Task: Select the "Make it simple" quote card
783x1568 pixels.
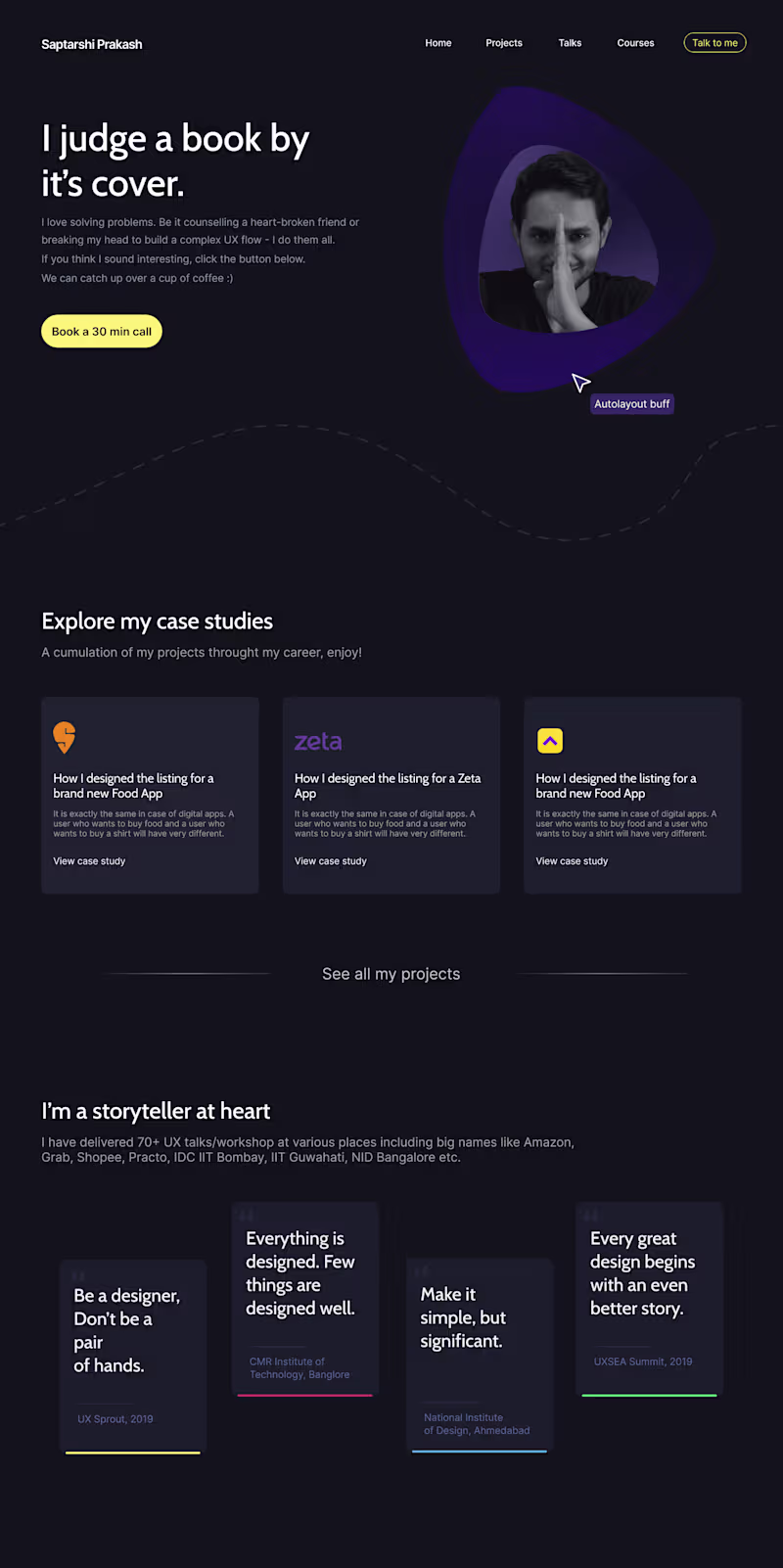Action: tap(479, 1354)
